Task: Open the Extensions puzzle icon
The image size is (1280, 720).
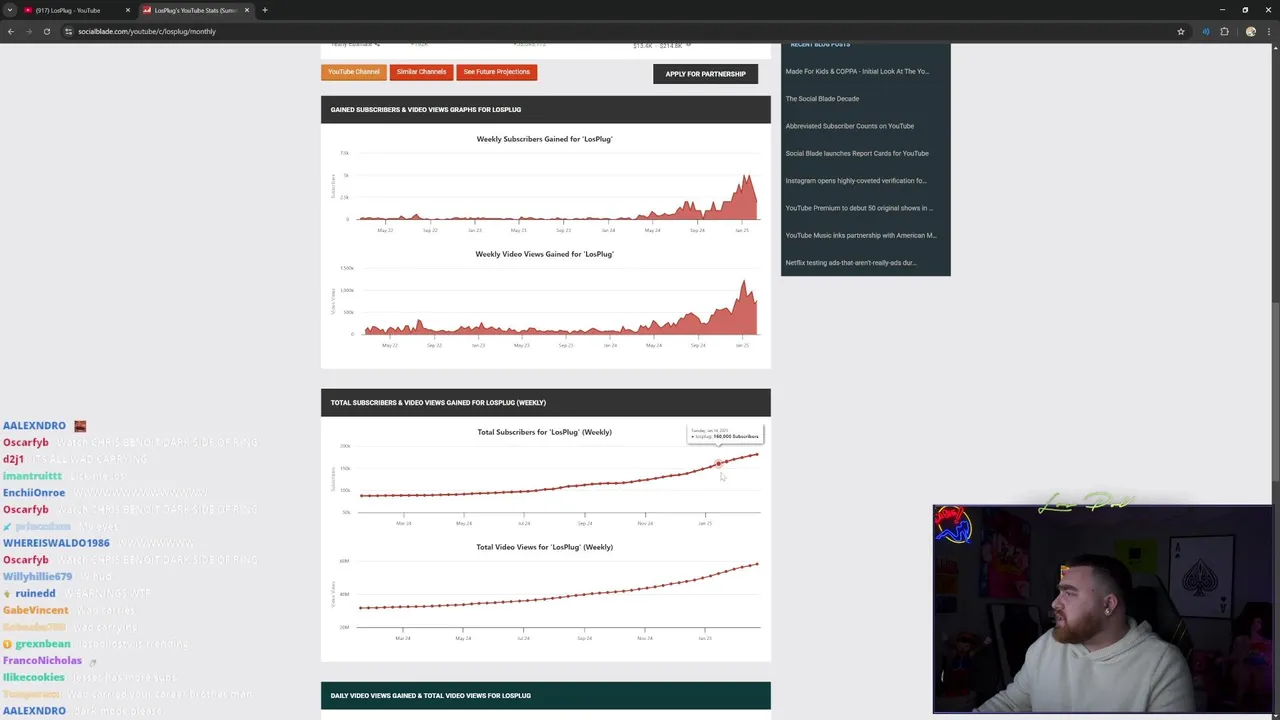Action: click(x=1224, y=31)
